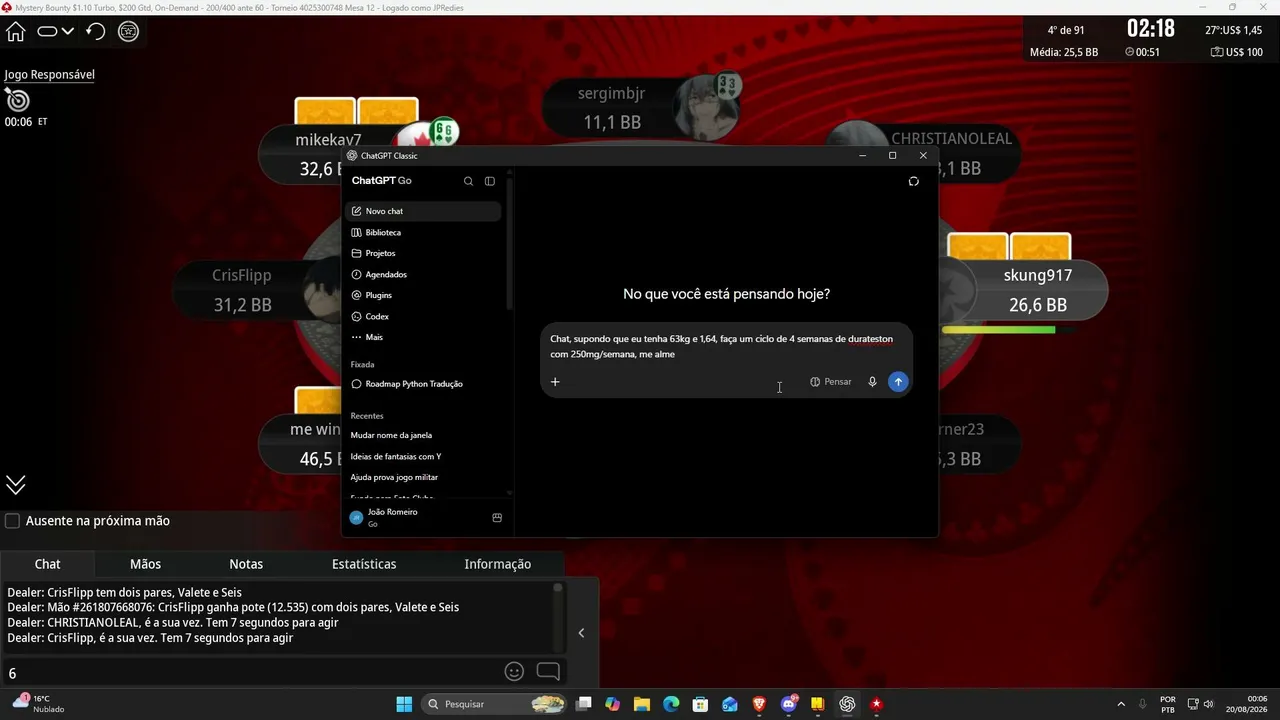This screenshot has height=720, width=1280.
Task: Expand the Mais menu in ChatGPT sidebar
Action: click(423, 337)
